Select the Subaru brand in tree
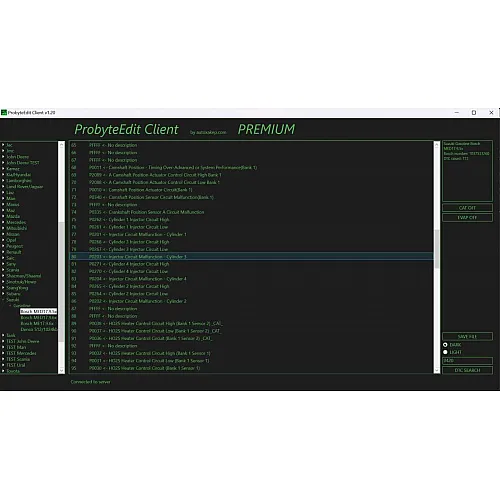Screen dimensions: 500x500 pos(13,294)
